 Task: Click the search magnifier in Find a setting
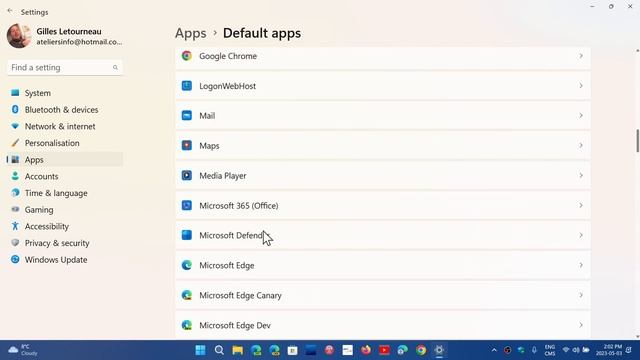(115, 68)
